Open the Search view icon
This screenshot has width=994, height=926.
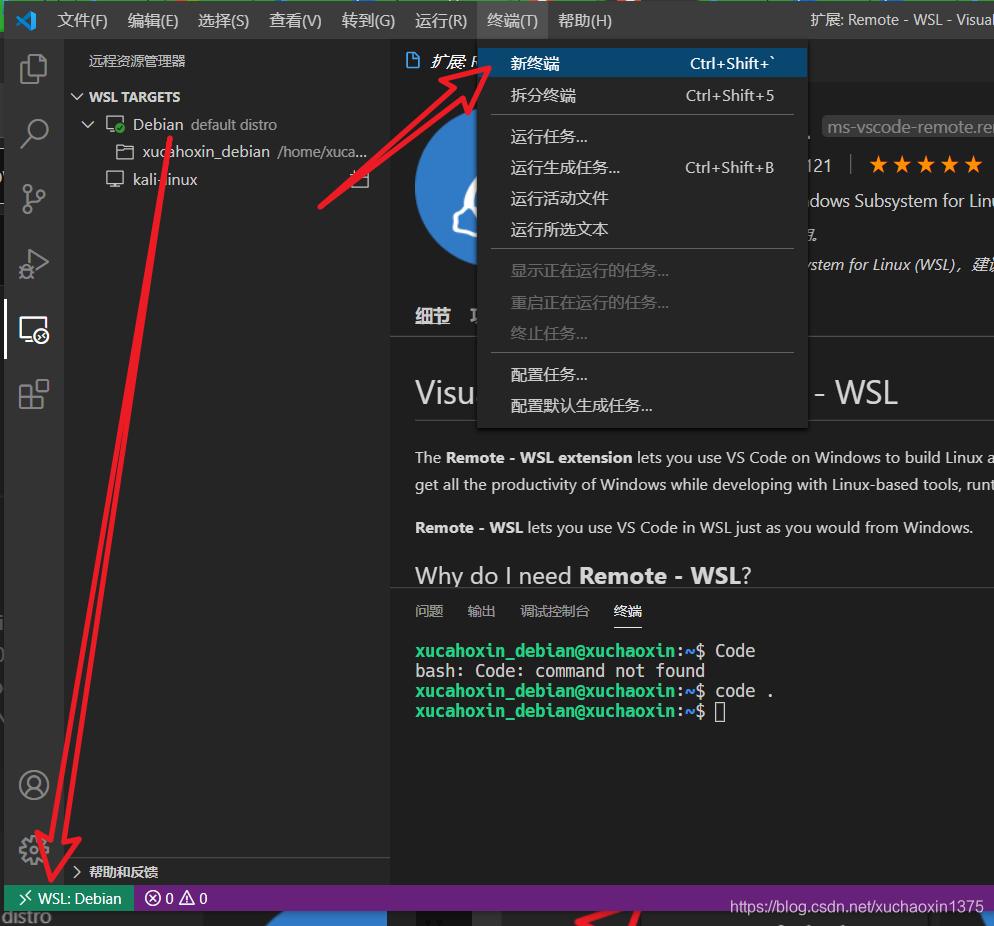click(34, 134)
